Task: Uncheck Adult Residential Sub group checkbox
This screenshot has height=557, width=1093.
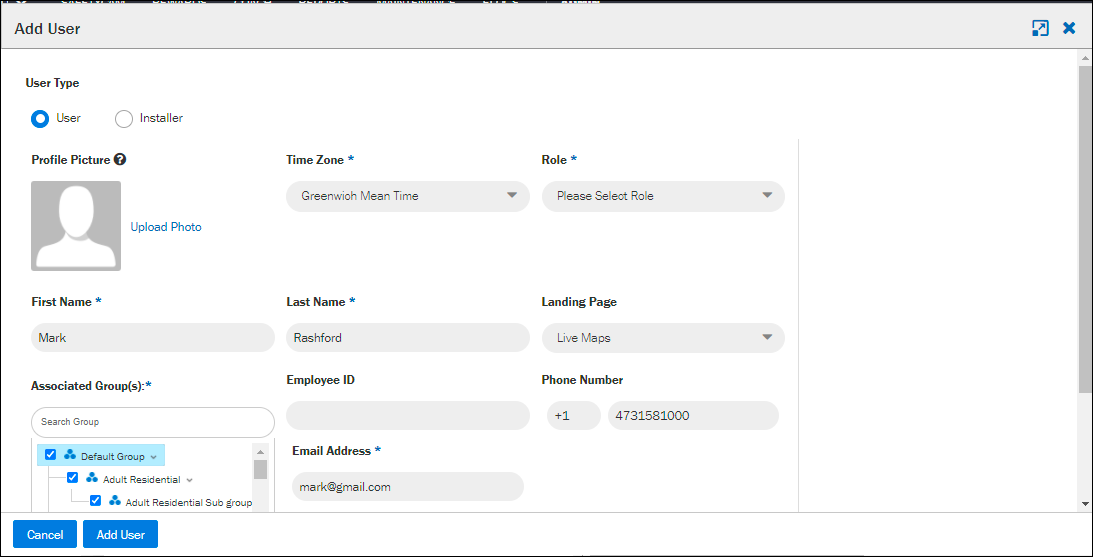Action: coord(95,501)
